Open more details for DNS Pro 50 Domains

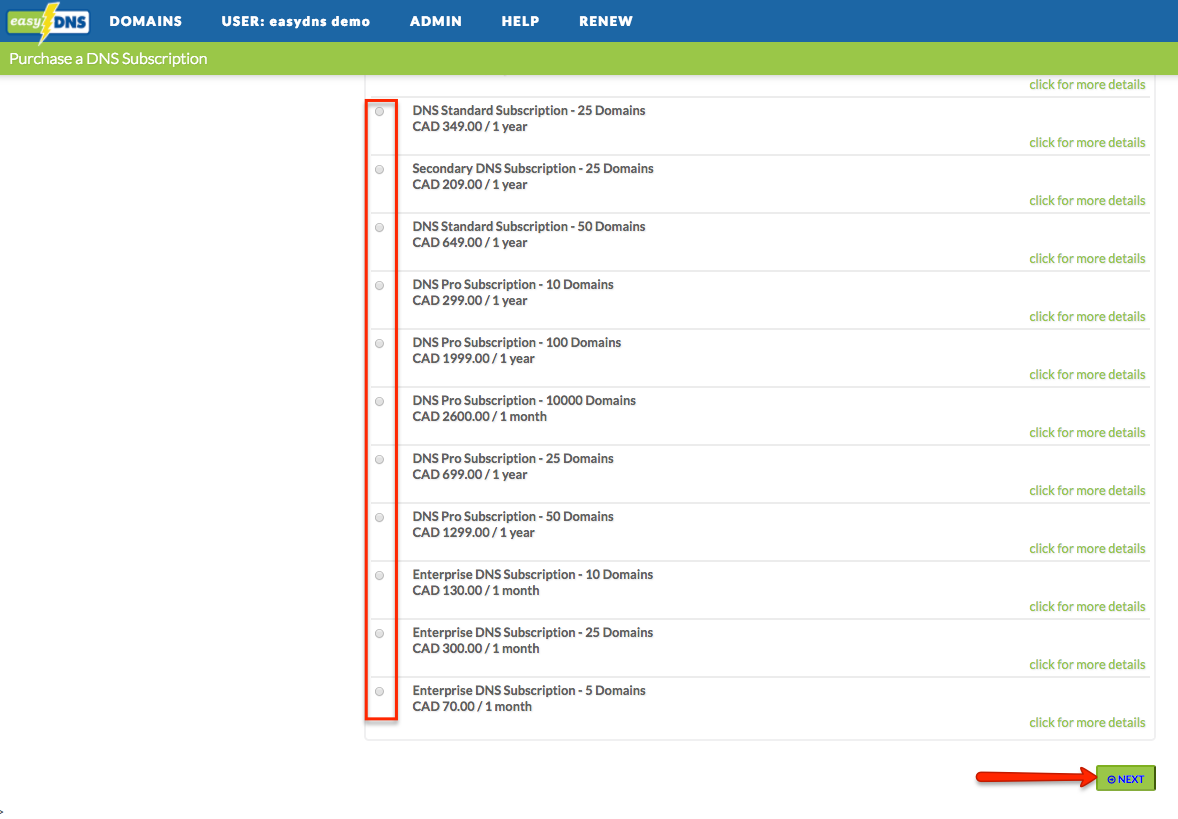(1087, 549)
